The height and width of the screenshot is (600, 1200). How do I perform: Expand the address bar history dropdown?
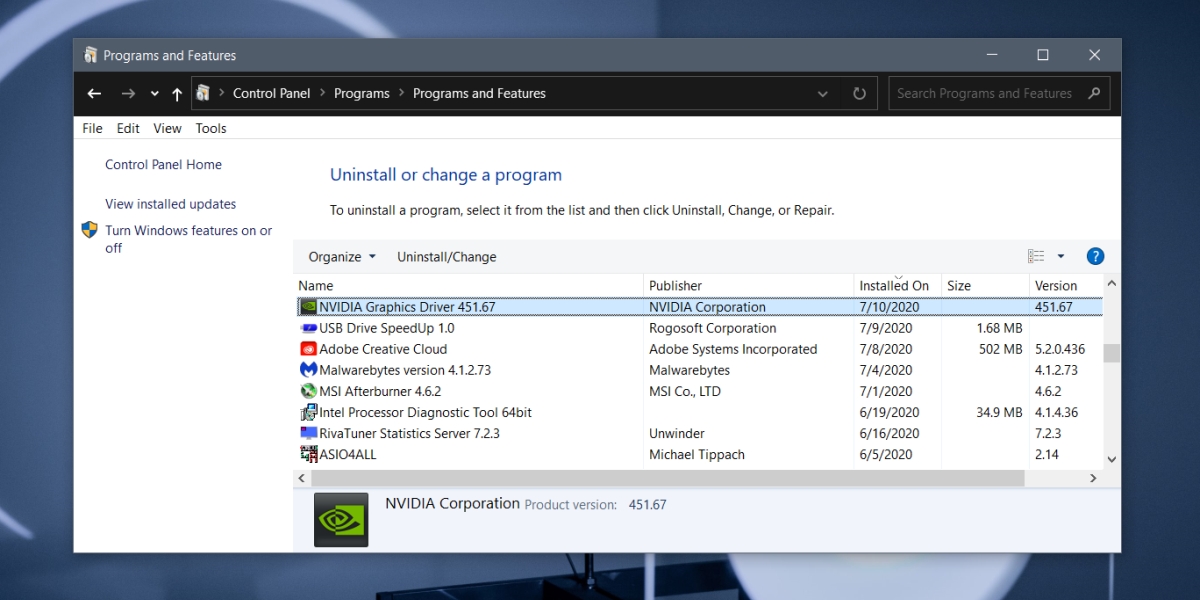coord(823,93)
